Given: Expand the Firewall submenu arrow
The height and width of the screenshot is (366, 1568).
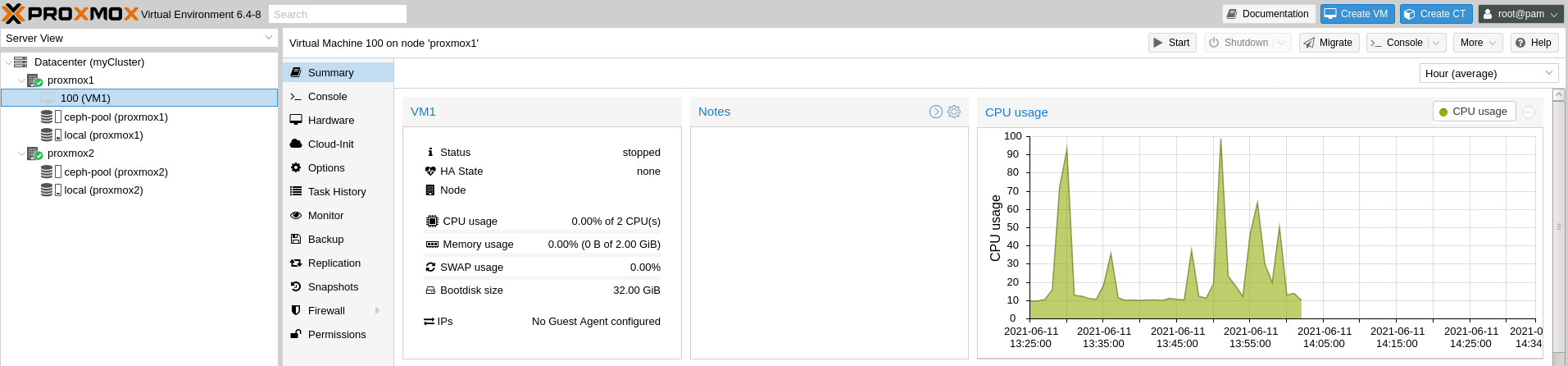Looking at the screenshot, I should click(377, 311).
